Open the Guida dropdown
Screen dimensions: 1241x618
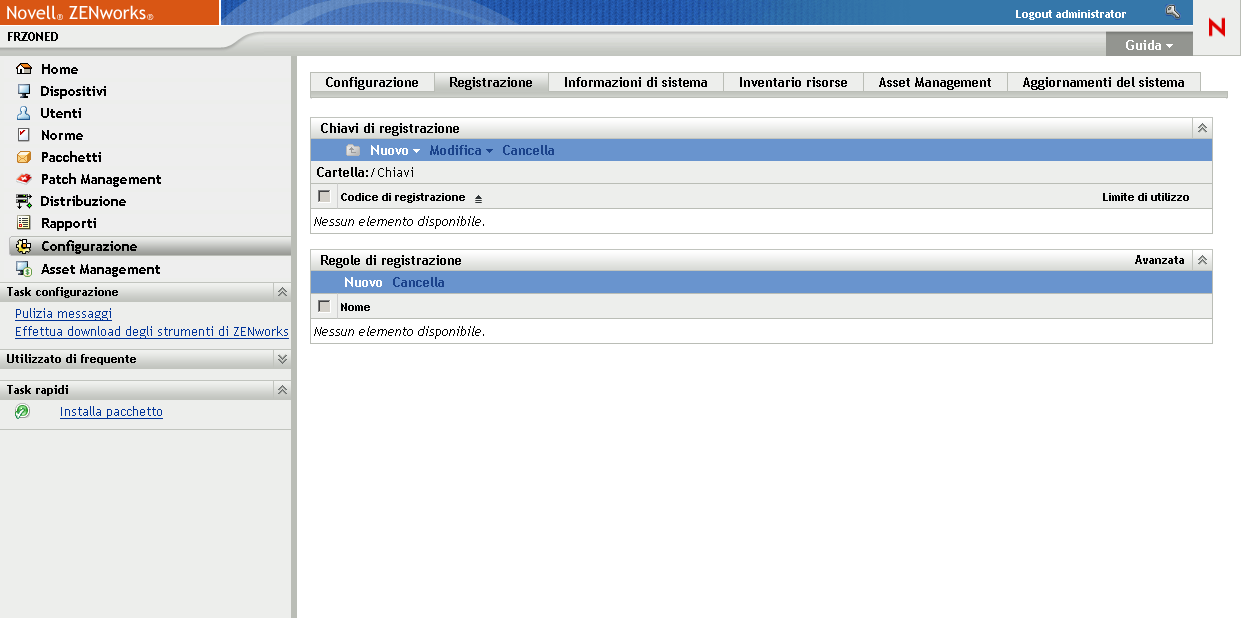coord(1148,45)
